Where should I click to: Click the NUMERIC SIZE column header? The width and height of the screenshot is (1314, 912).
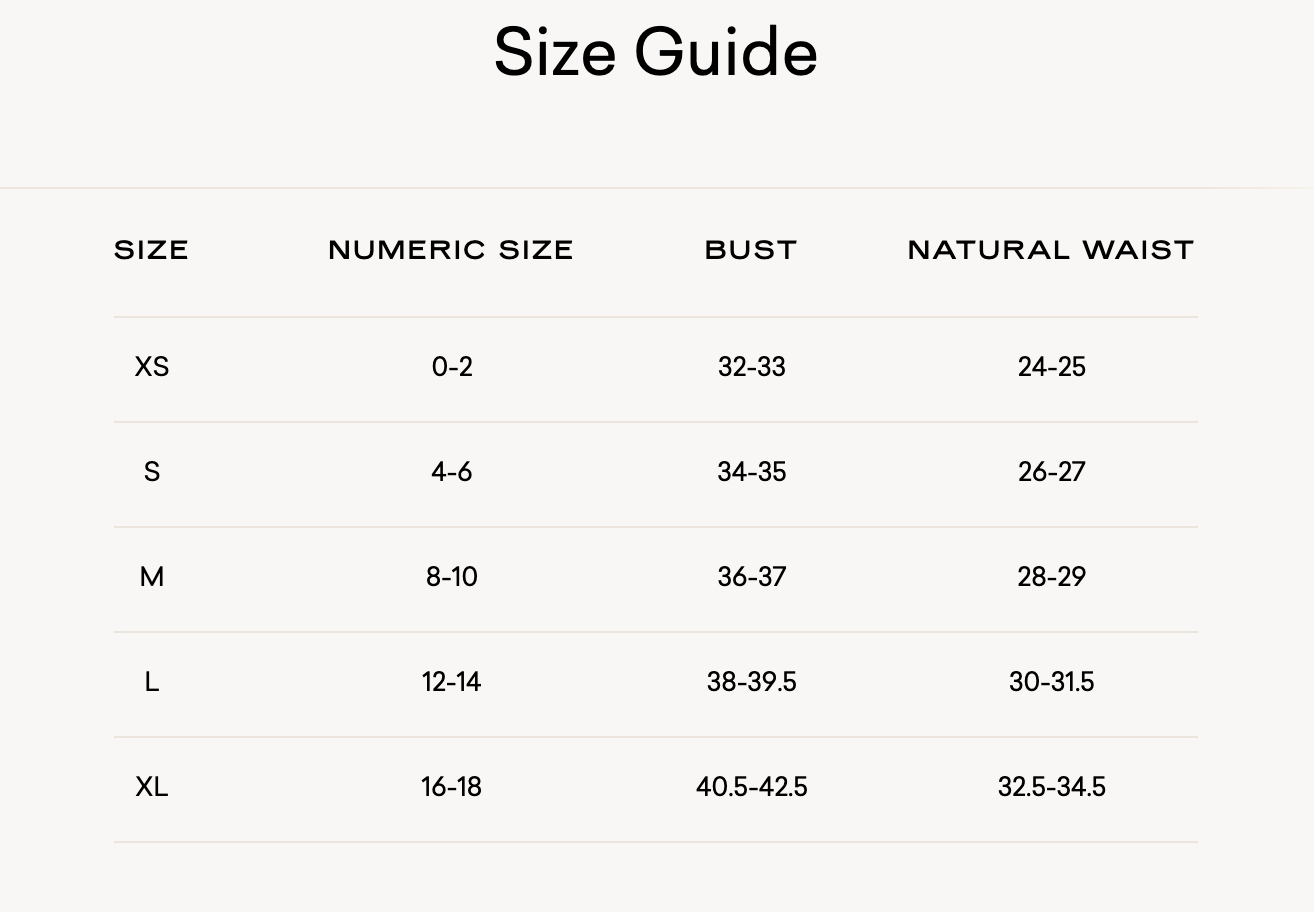point(451,250)
